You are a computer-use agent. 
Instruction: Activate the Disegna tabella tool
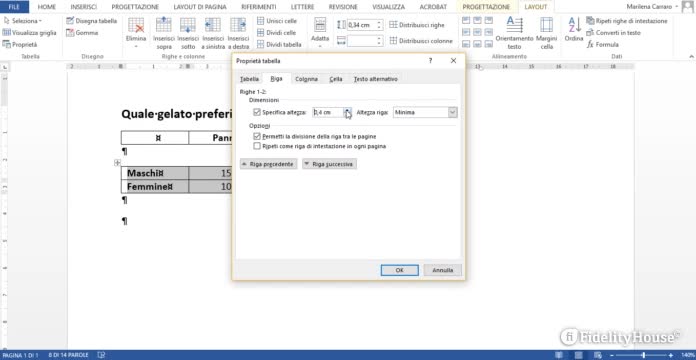click(x=91, y=21)
